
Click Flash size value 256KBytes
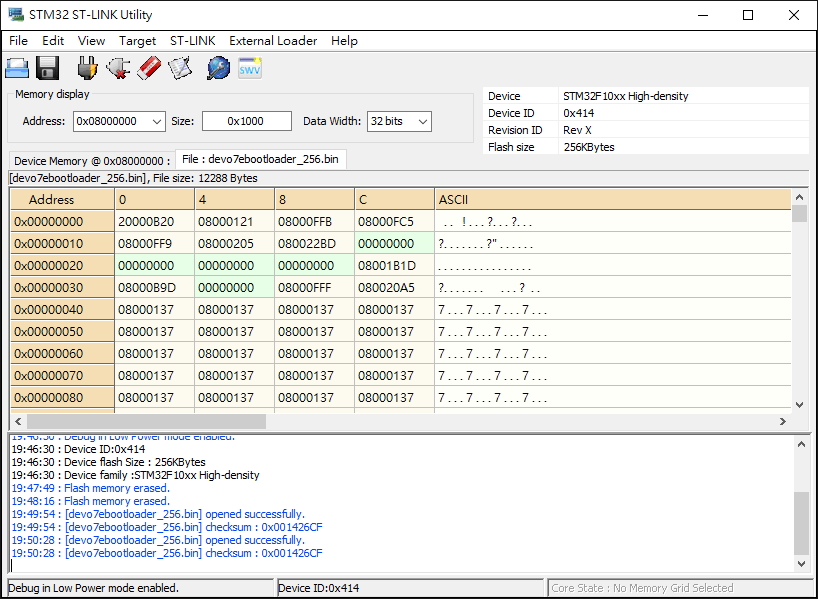click(x=589, y=147)
